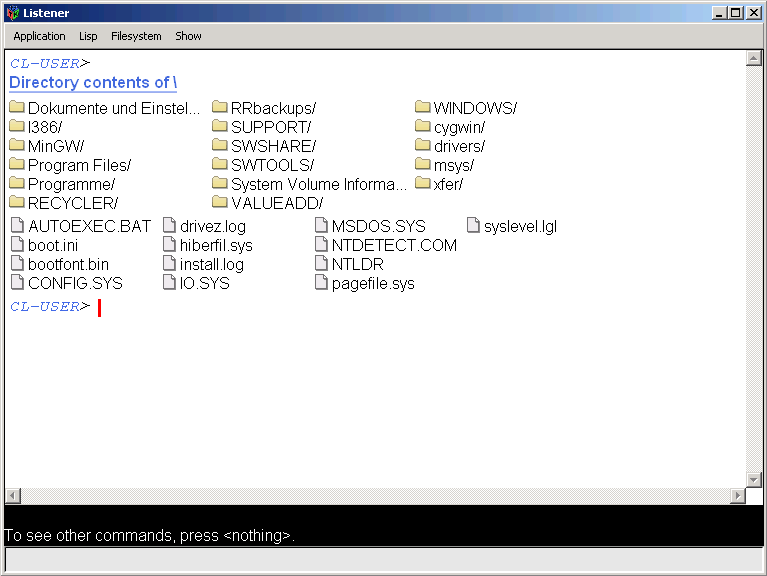Click the msys/ folder icon
This screenshot has height=576, width=767.
(423, 164)
